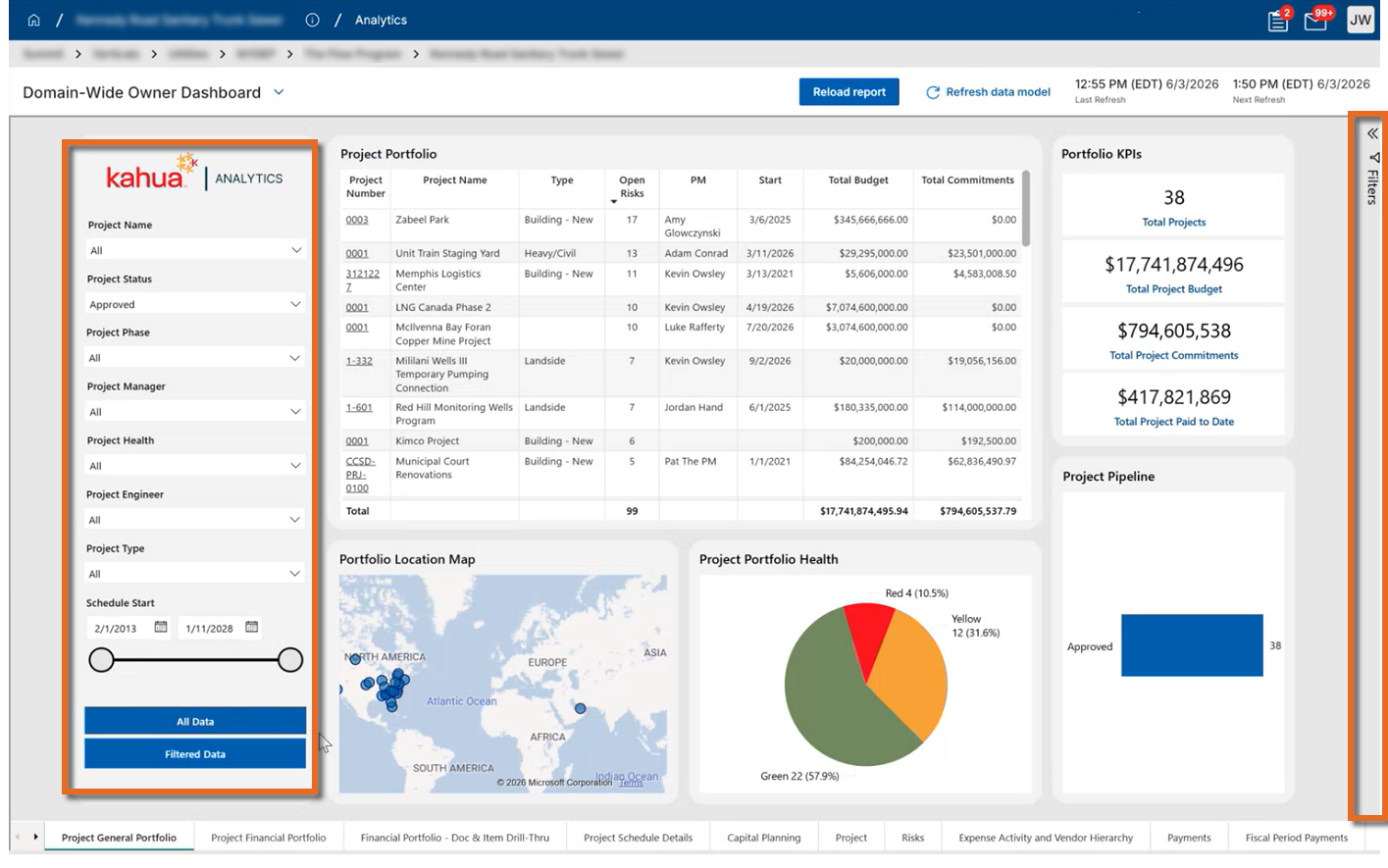
Task: Expand the Domain-Wide Owner Dashboard selector
Action: pos(279,92)
